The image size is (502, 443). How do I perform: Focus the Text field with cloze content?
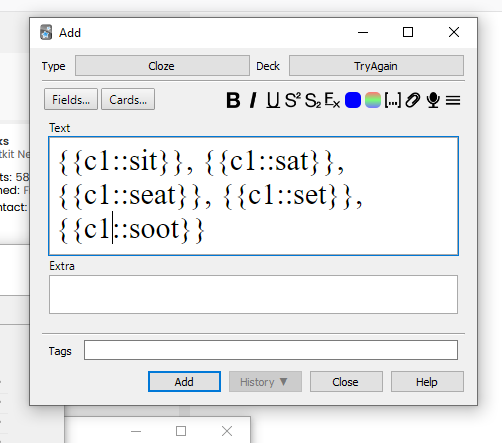click(x=253, y=196)
